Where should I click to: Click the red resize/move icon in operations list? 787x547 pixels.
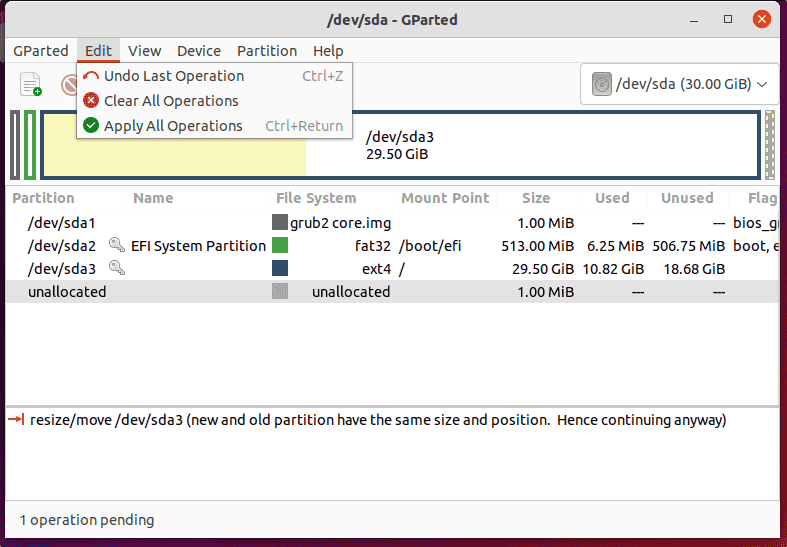pyautogui.click(x=16, y=420)
